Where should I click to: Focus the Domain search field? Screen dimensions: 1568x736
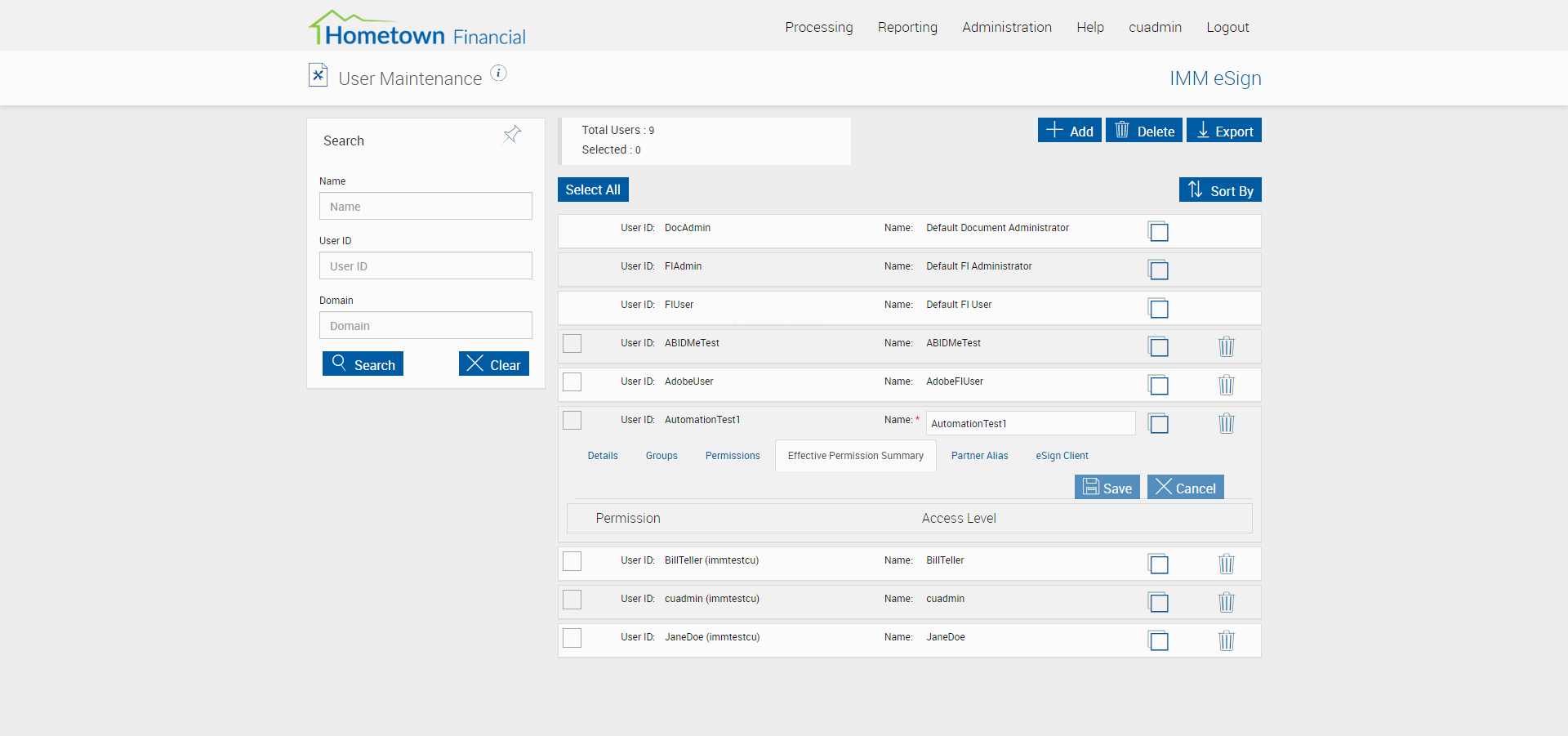[425, 325]
